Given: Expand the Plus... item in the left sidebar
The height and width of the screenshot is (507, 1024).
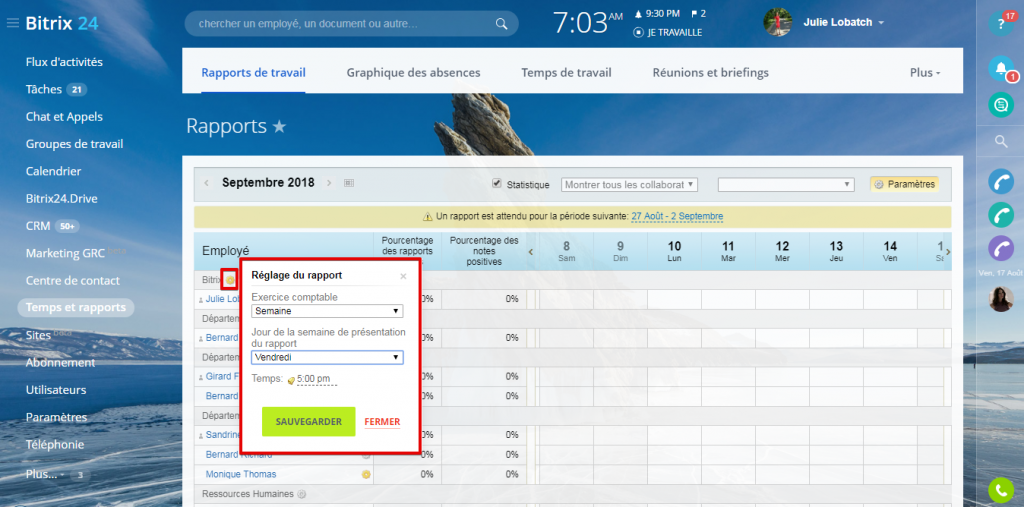Looking at the screenshot, I should pos(45,474).
